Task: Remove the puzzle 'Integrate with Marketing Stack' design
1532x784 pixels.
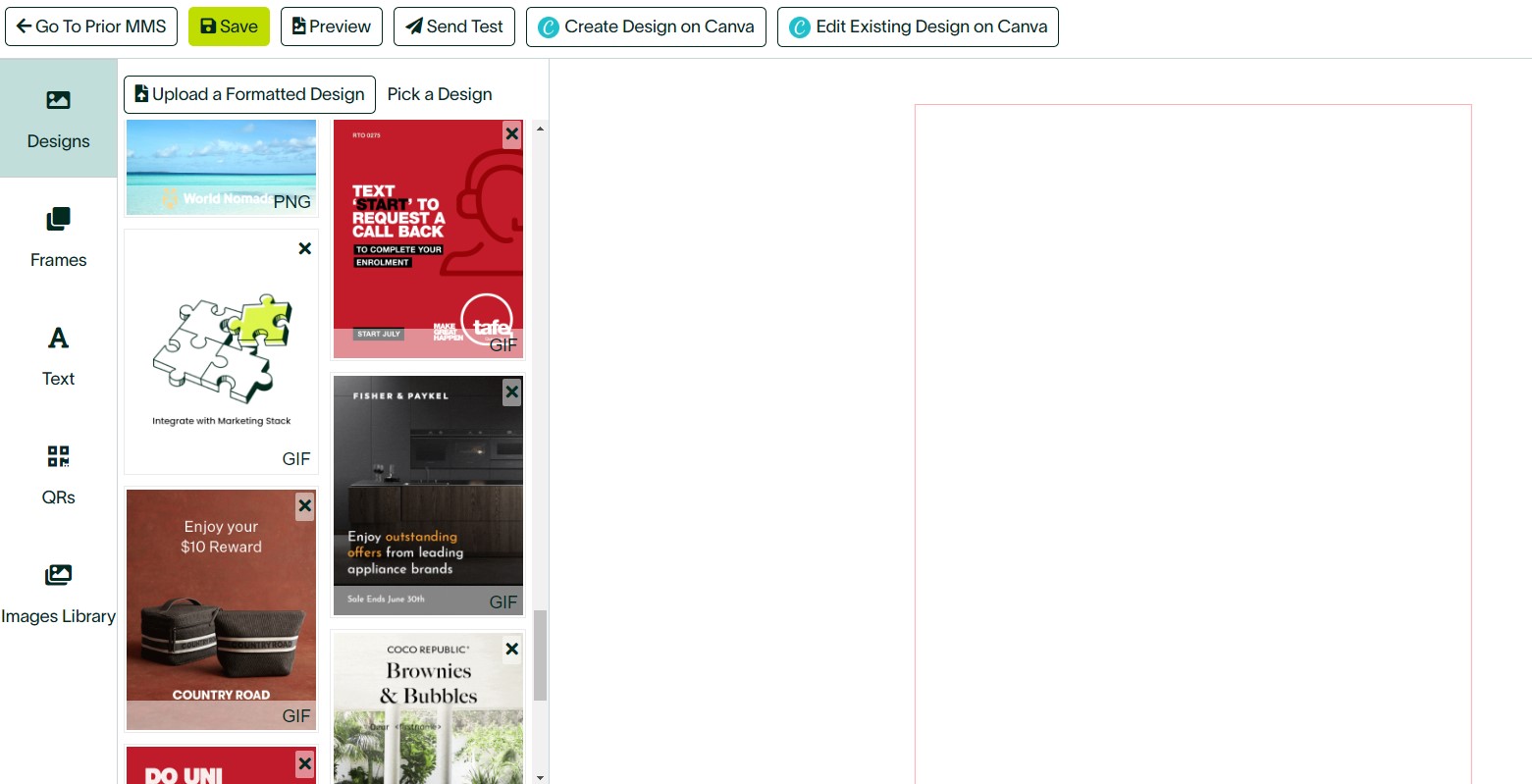Action: (x=305, y=248)
